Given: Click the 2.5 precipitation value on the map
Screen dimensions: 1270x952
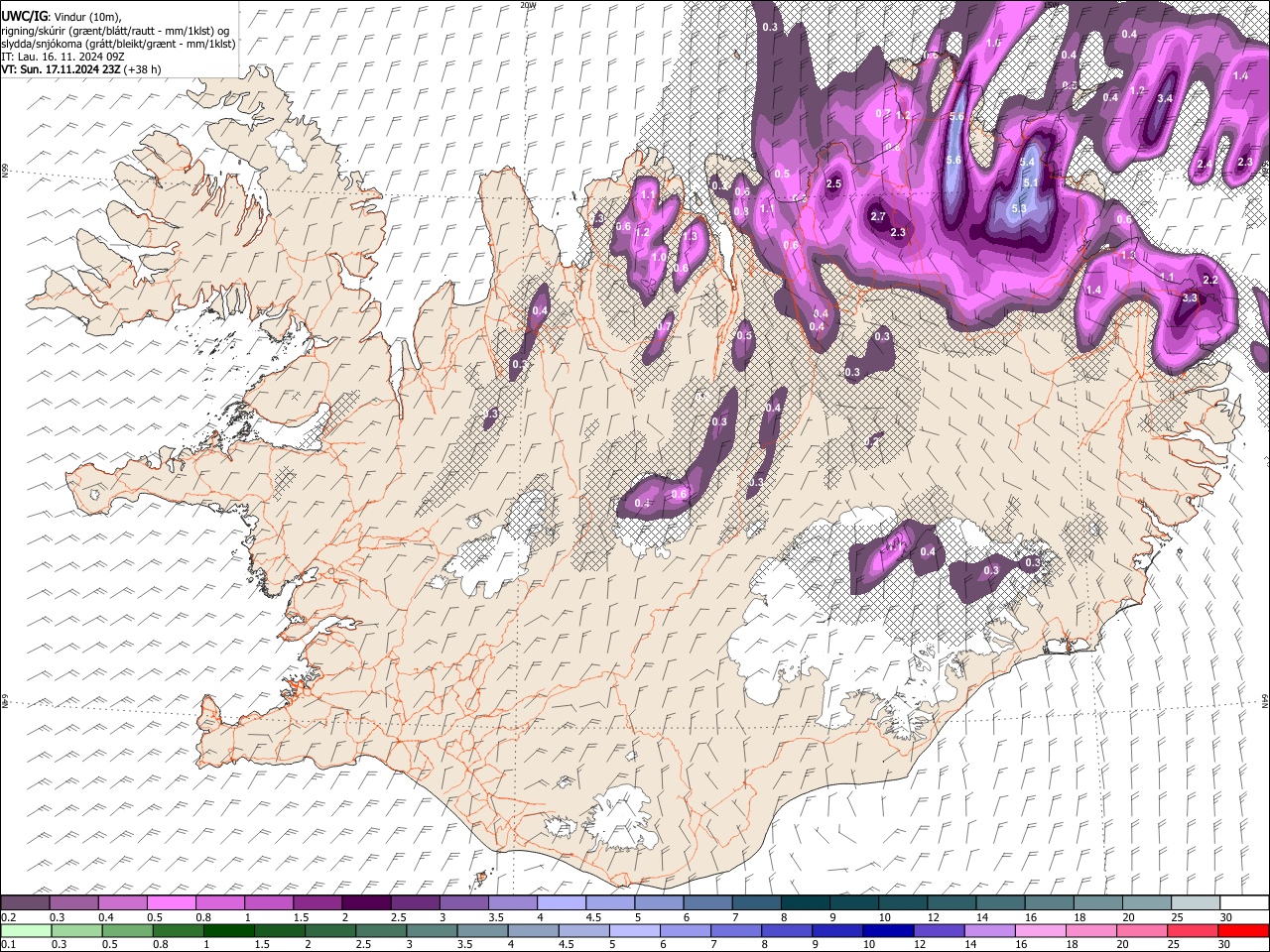Looking at the screenshot, I should pyautogui.click(x=833, y=183).
